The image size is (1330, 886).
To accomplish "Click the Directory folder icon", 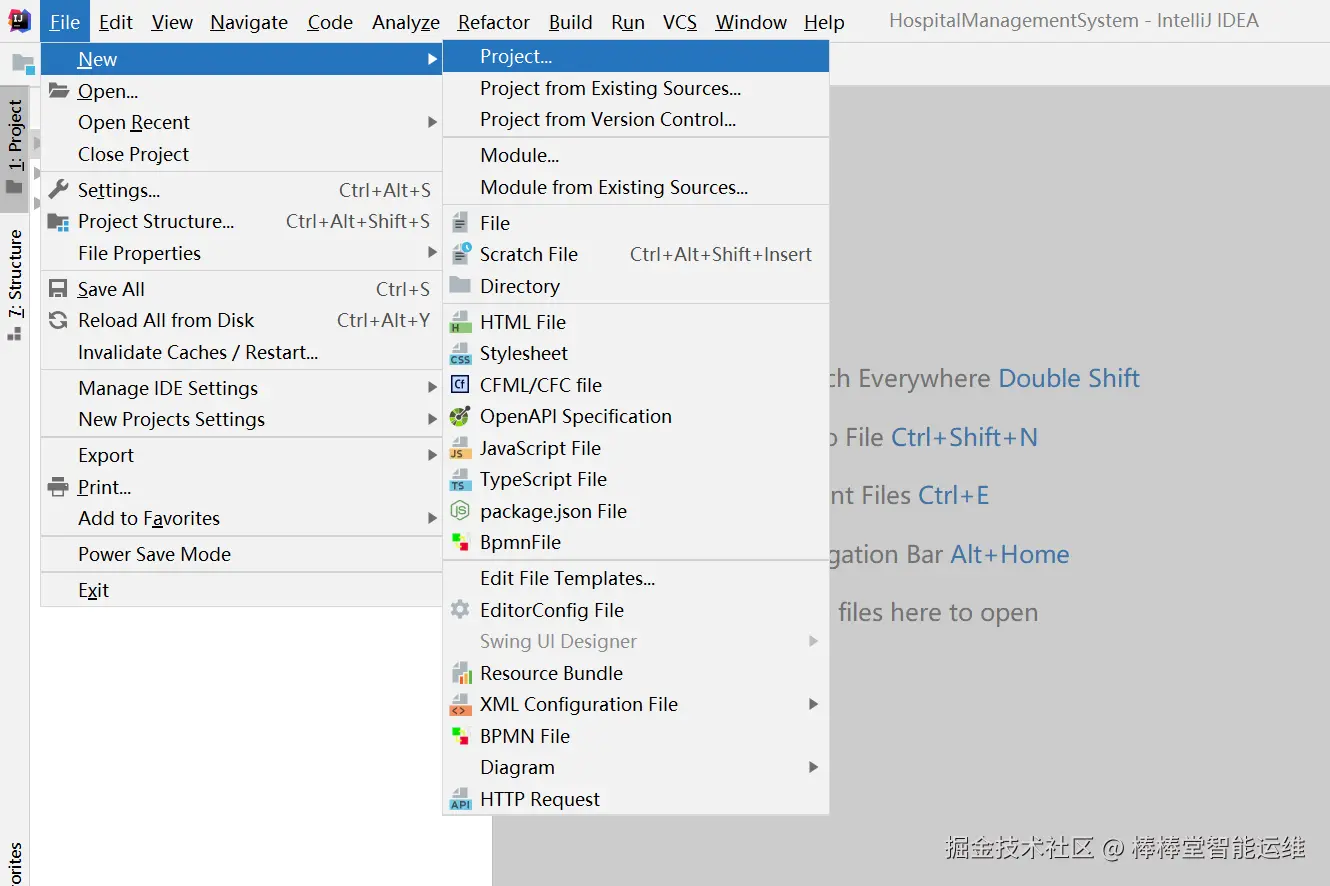I will click(x=460, y=285).
